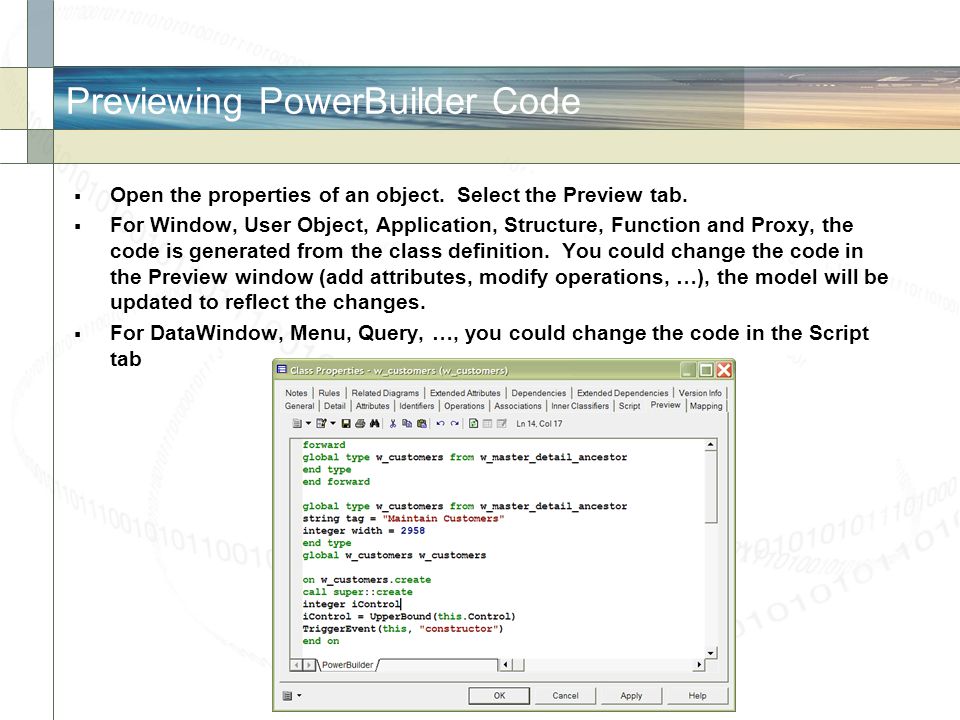Click the previous-tab arrow beside PowerBuilder tab
The width and height of the screenshot is (960, 720).
[x=296, y=665]
